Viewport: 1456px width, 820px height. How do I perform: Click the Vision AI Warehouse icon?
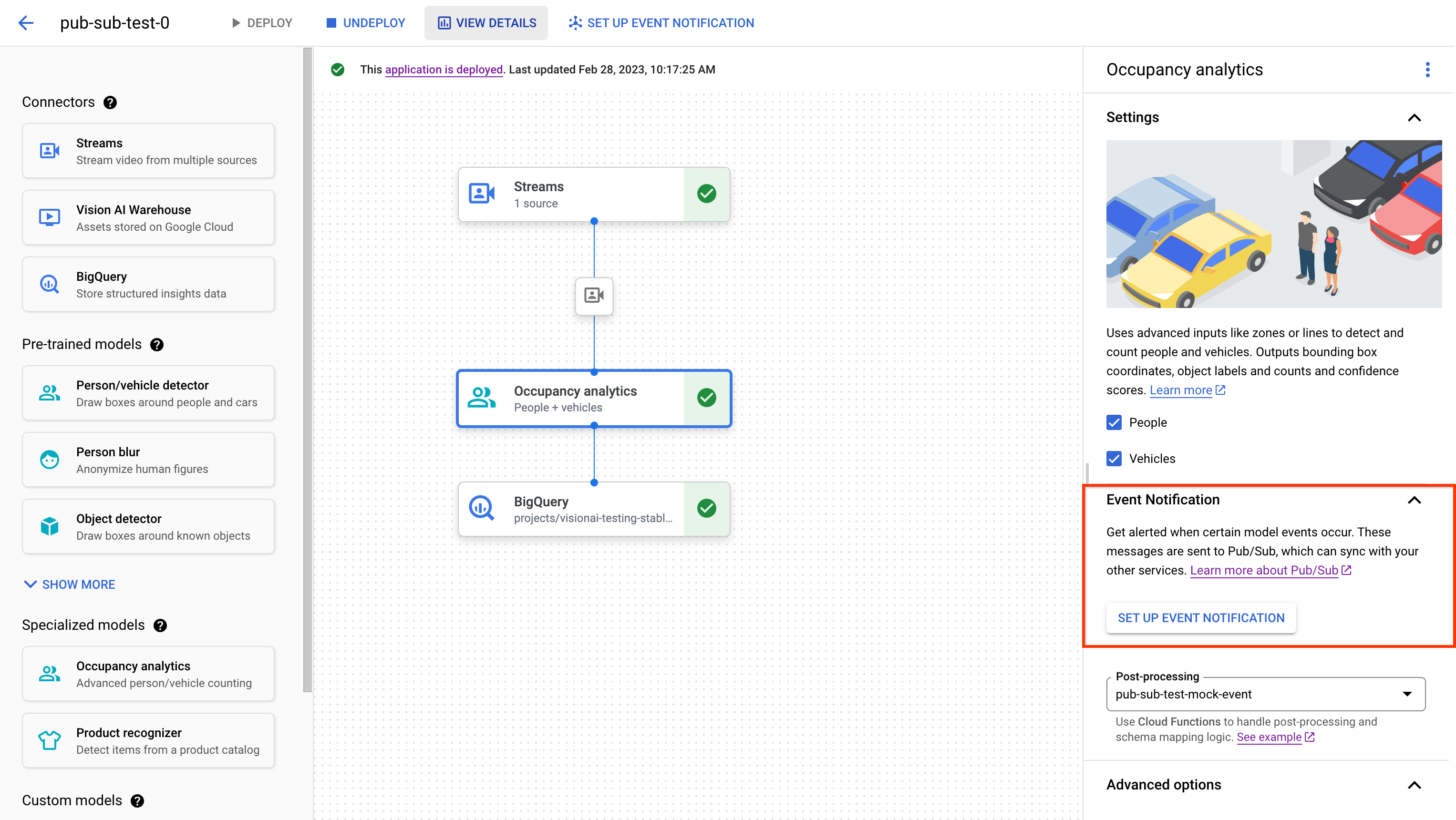(x=50, y=218)
